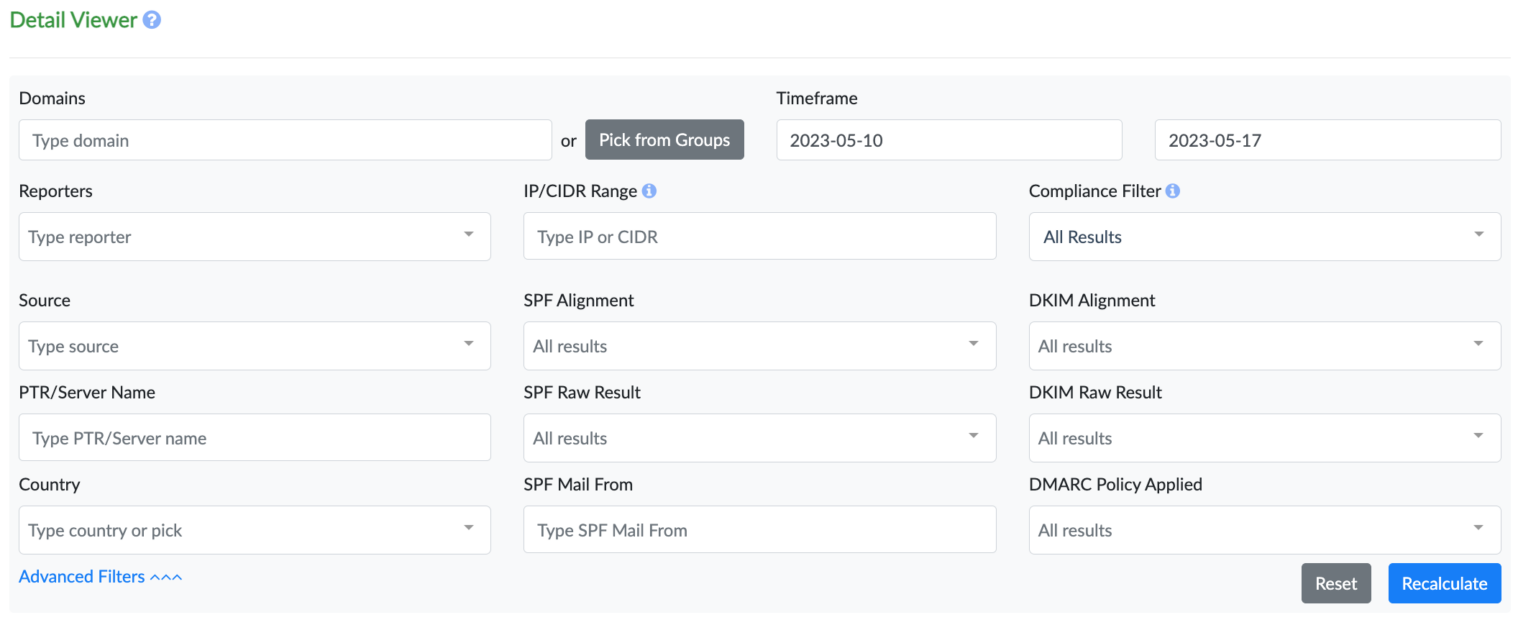The width and height of the screenshot is (1536, 630).
Task: Click the Type domain input field
Action: tap(285, 139)
